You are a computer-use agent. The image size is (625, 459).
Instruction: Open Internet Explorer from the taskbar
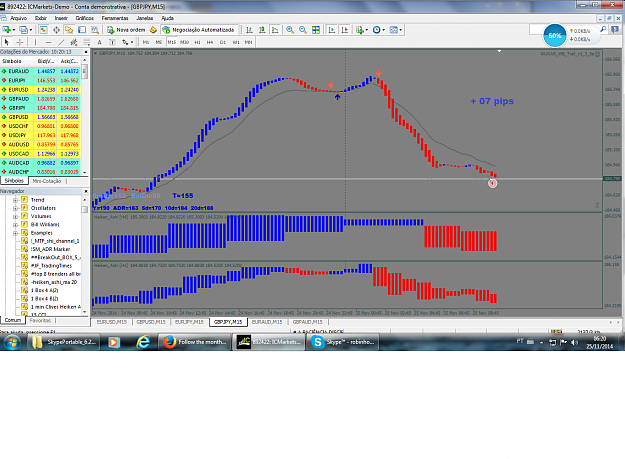pos(143,342)
